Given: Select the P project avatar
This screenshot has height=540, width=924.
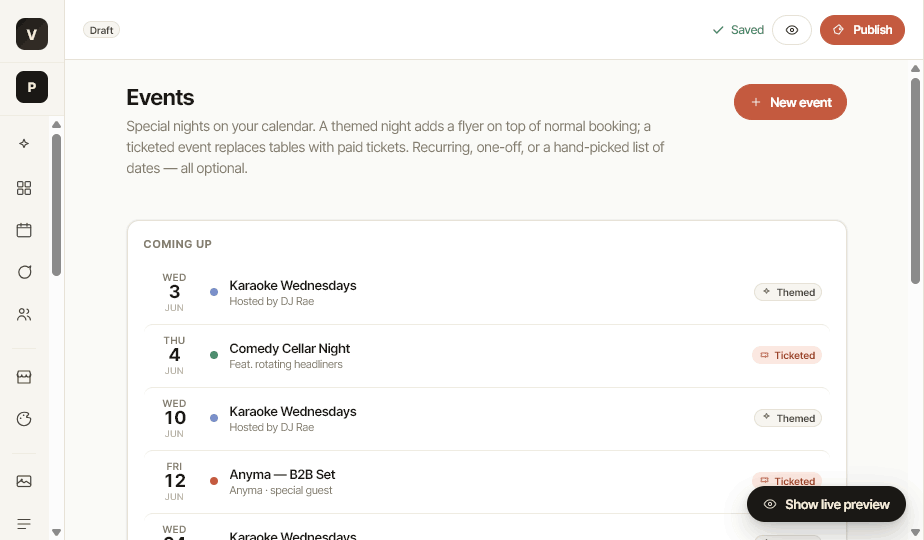Looking at the screenshot, I should click(32, 87).
